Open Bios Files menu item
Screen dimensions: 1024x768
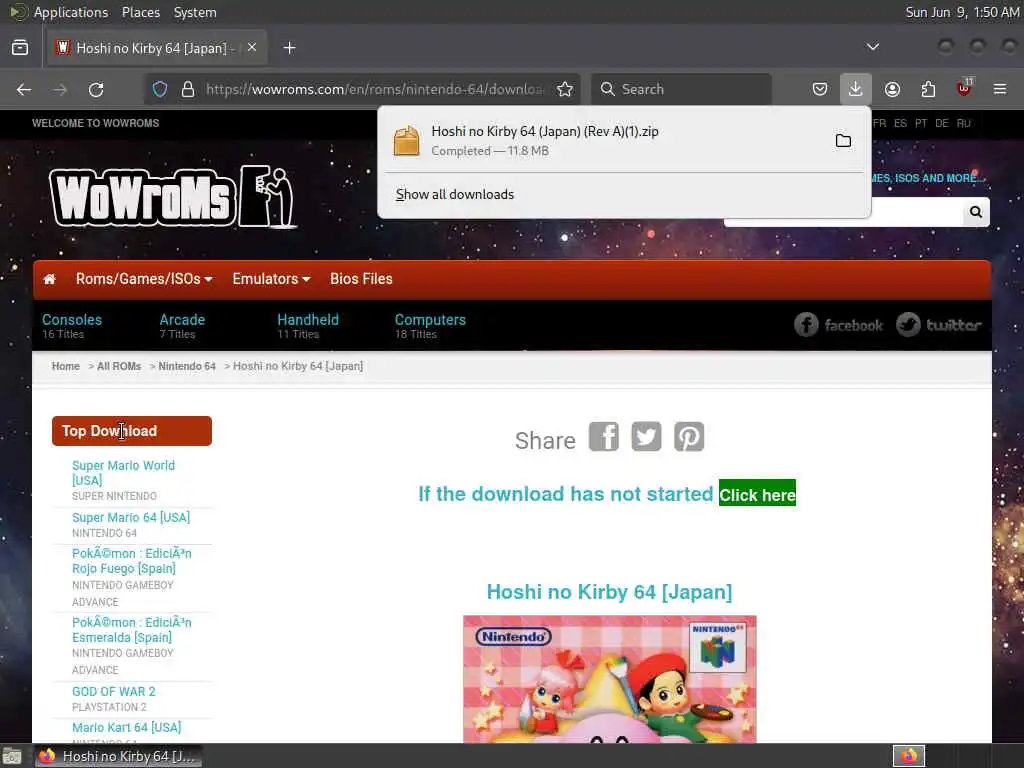[x=361, y=279]
